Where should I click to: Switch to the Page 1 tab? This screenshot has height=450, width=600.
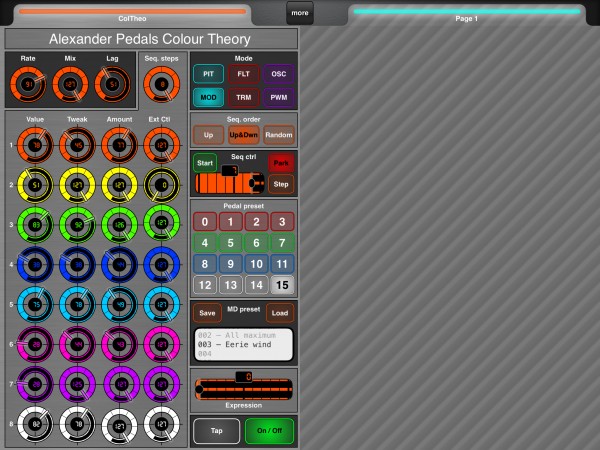click(466, 15)
